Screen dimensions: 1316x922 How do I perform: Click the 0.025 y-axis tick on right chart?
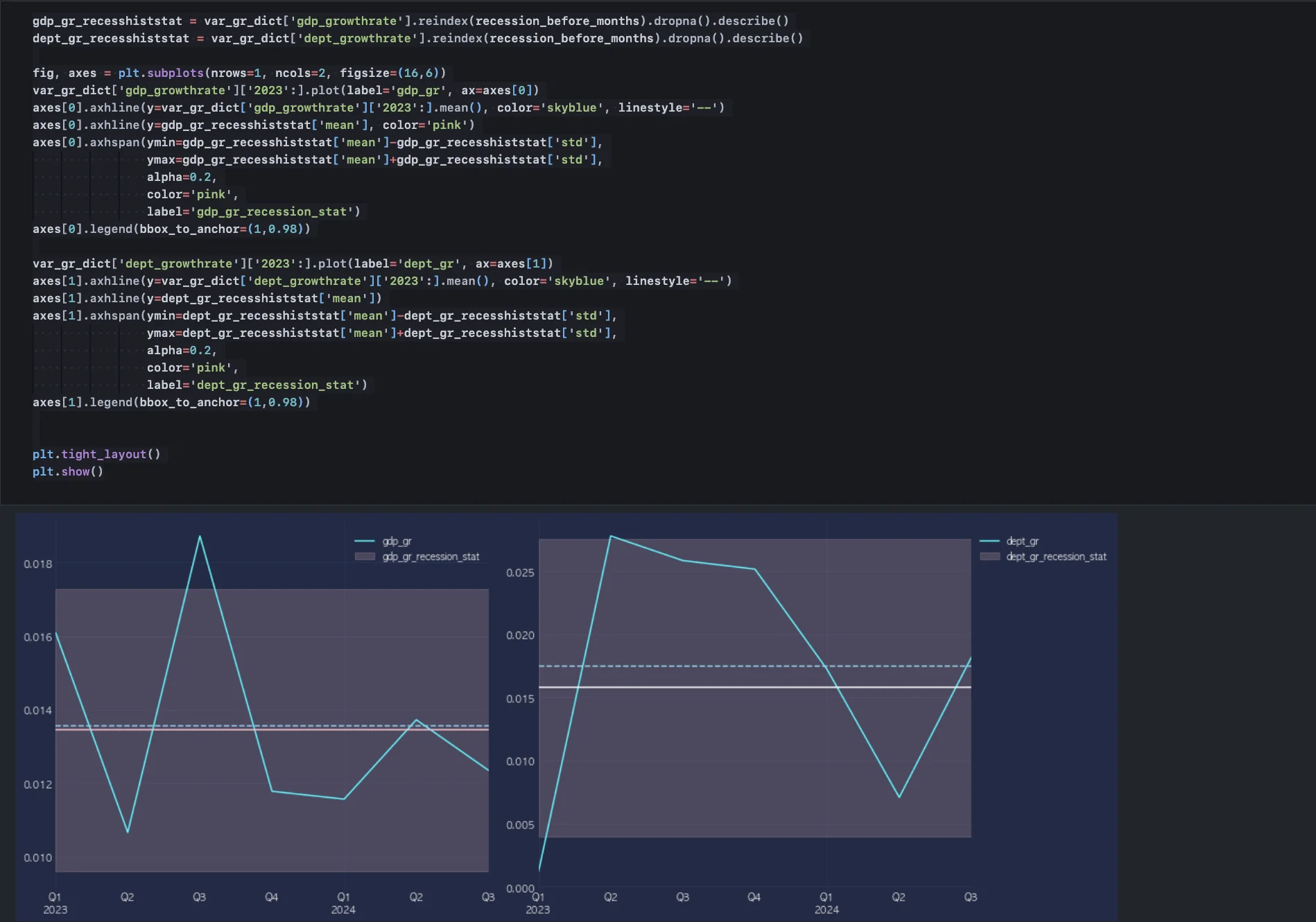(x=520, y=573)
